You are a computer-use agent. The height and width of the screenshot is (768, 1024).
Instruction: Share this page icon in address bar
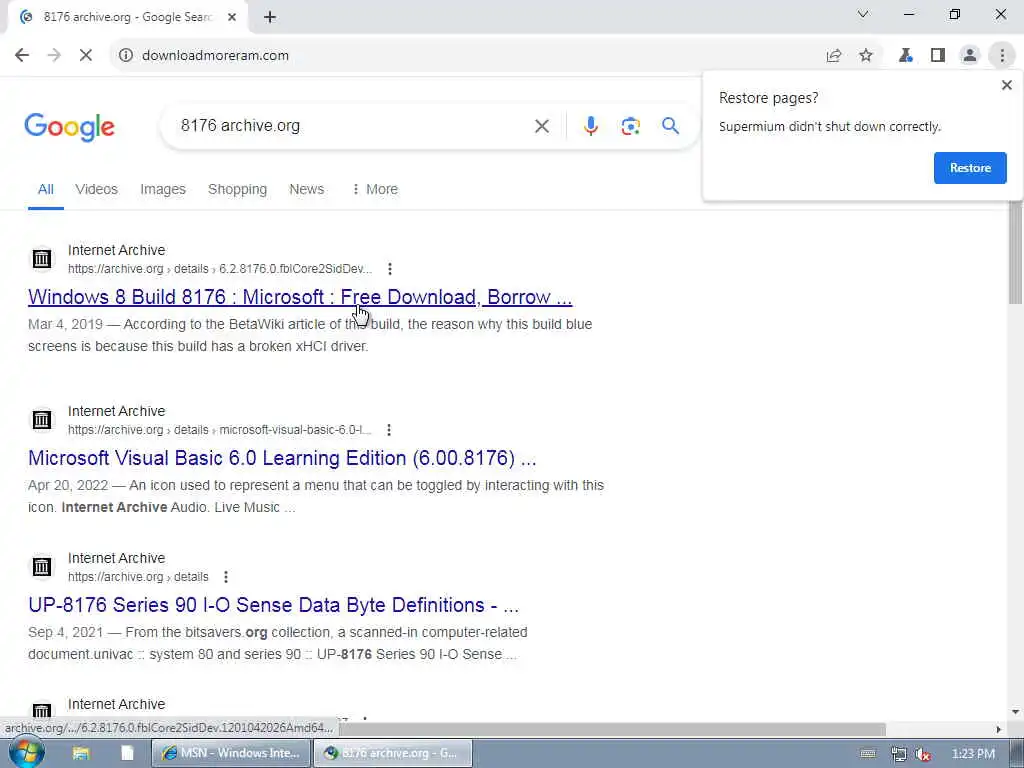point(834,56)
